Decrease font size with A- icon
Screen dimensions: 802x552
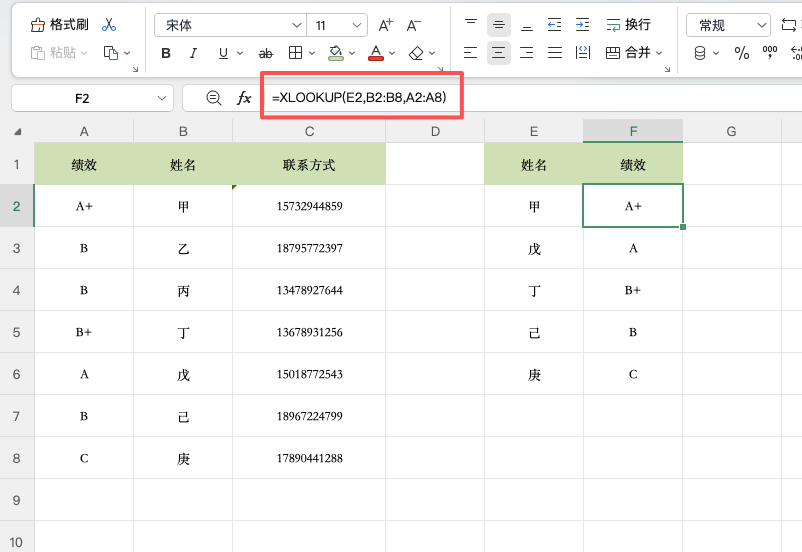(x=413, y=25)
